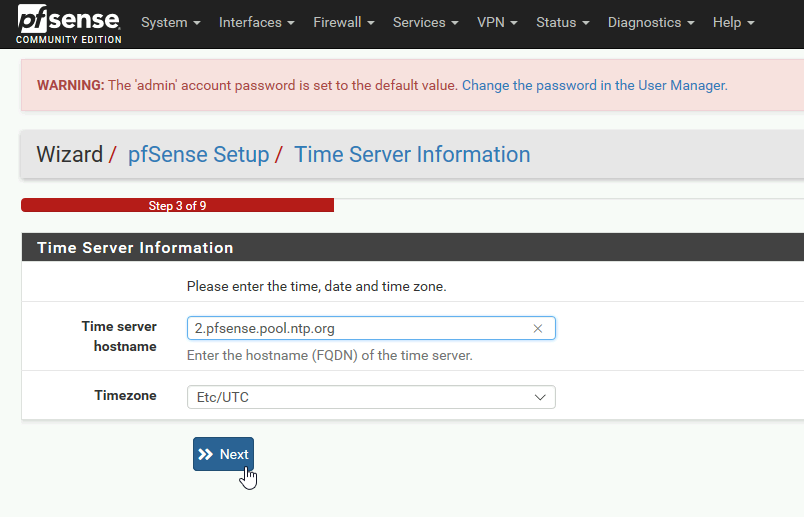Open the Timezone Etc/UTC dropdown

(371, 397)
